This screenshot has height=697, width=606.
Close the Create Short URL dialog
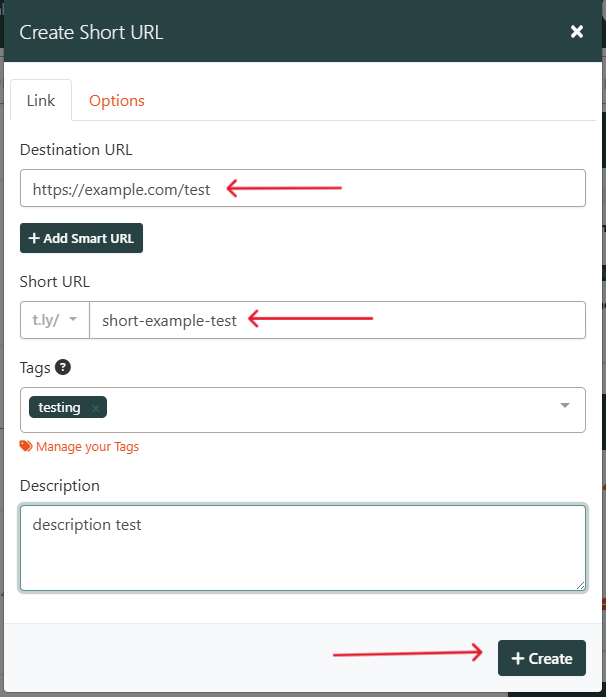pos(577,32)
